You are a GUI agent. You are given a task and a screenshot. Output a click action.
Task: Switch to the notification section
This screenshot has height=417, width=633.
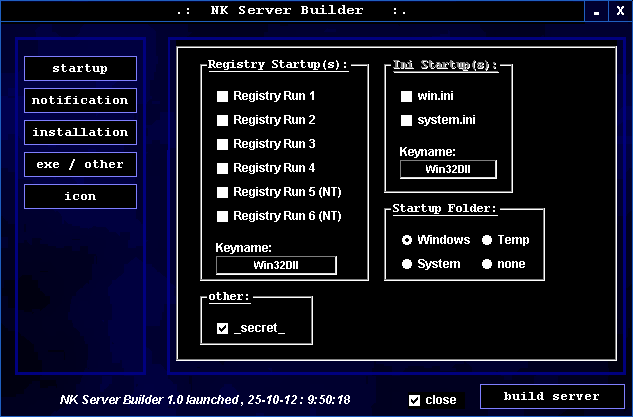[x=80, y=100]
